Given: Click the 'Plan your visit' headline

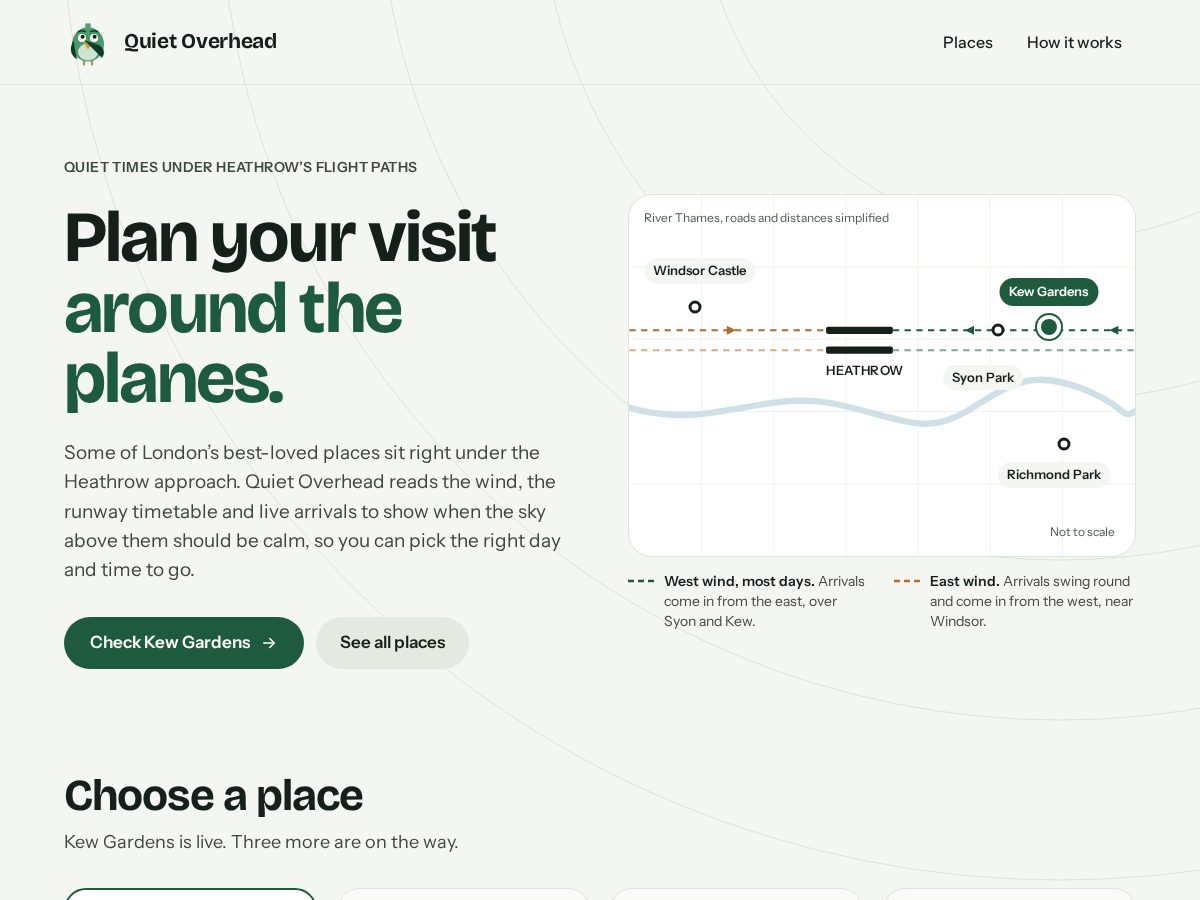Looking at the screenshot, I should pos(280,238).
